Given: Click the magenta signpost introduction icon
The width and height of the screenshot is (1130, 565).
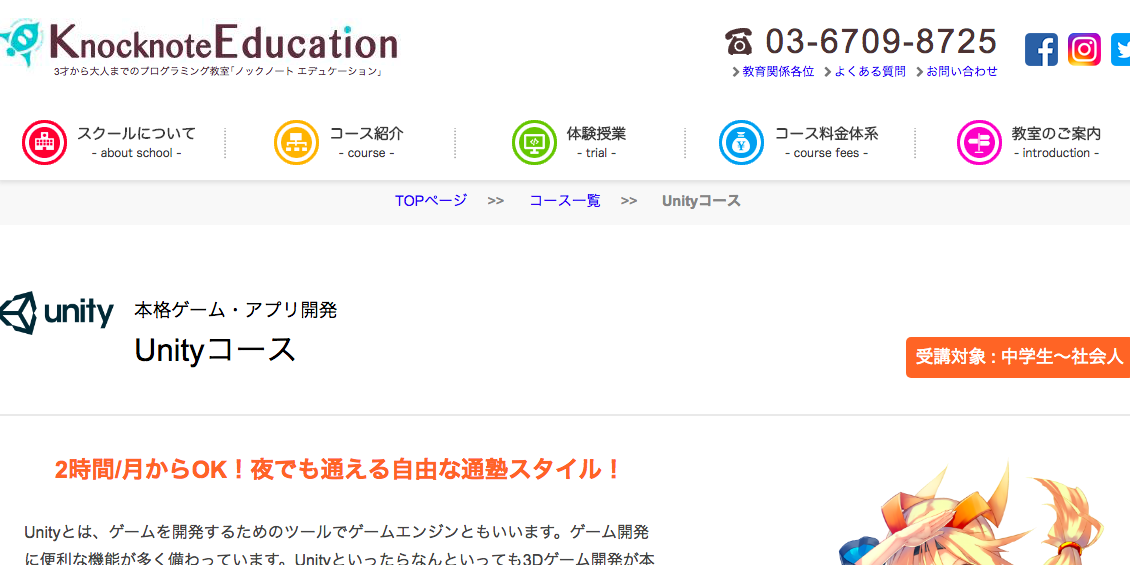Looking at the screenshot, I should pyautogui.click(x=979, y=143).
